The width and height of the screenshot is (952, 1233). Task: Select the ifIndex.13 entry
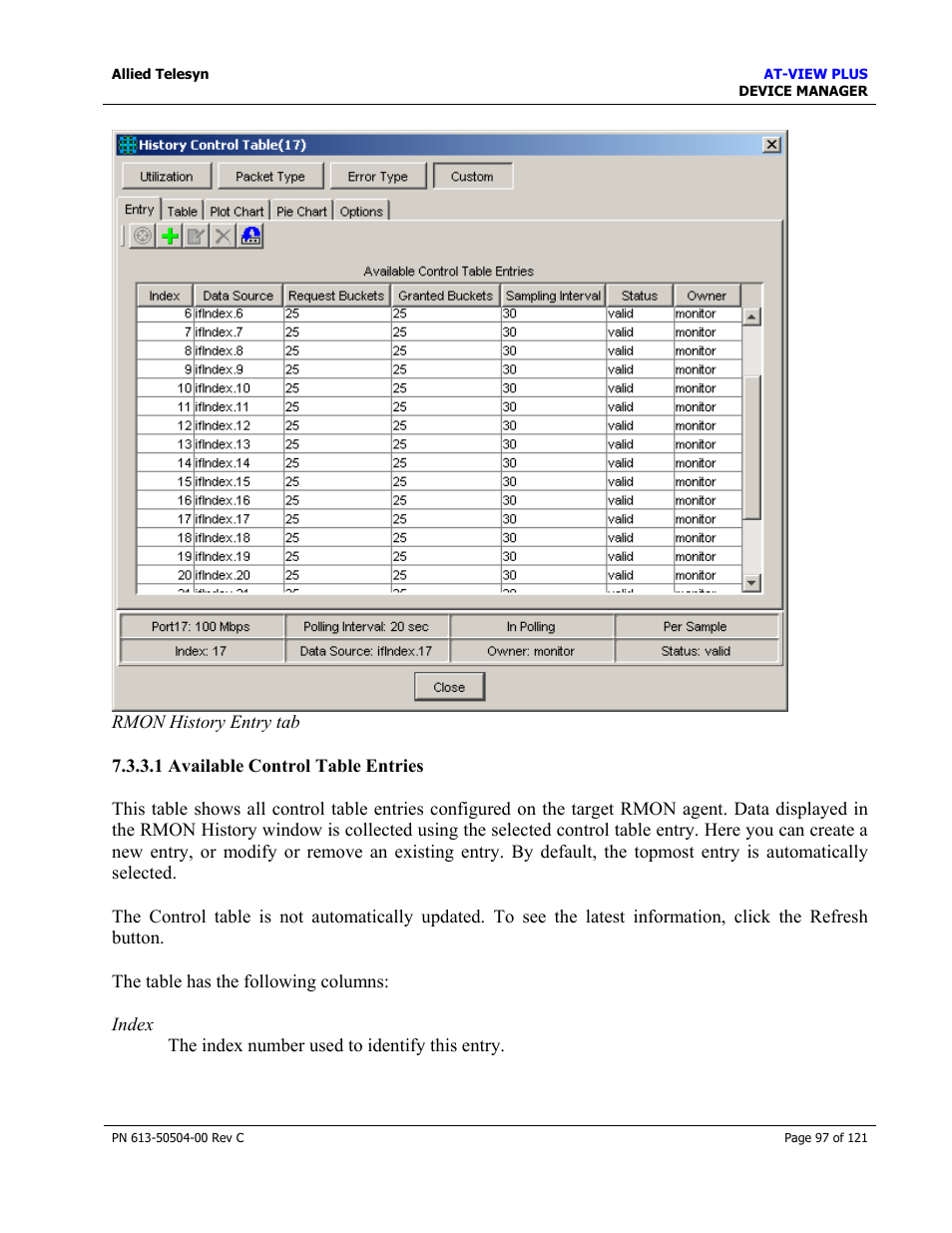point(439,444)
